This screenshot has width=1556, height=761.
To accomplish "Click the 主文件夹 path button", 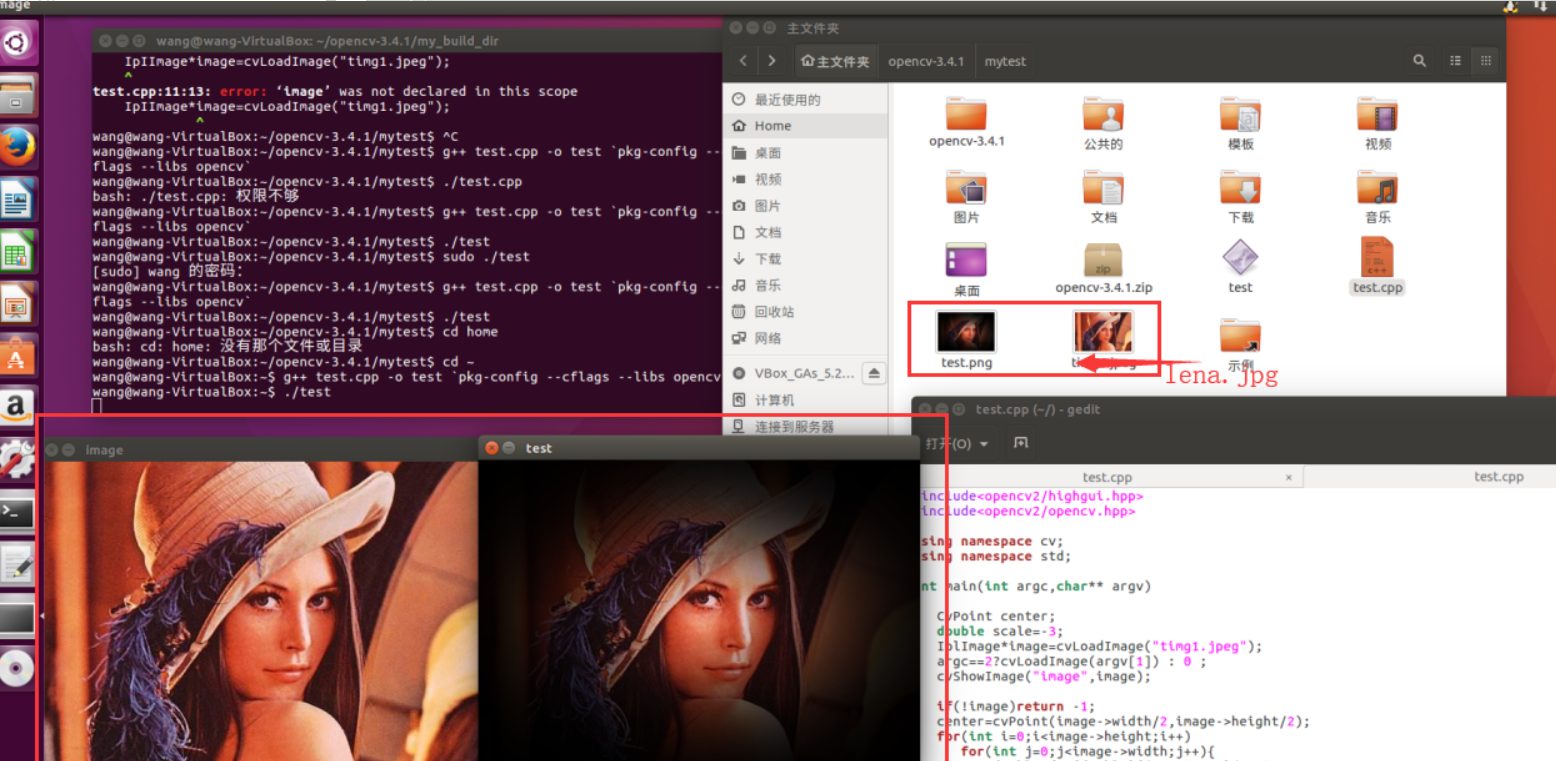I will [x=837, y=61].
